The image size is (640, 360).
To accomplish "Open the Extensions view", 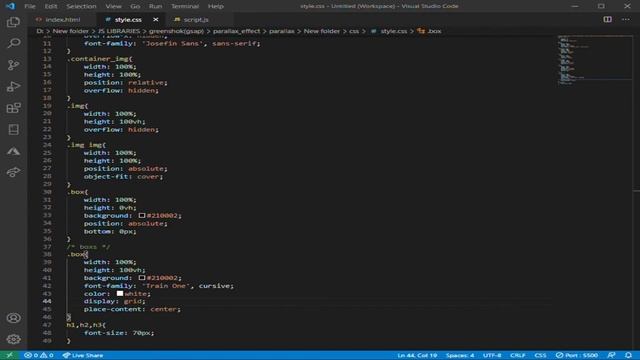I will click(13, 108).
